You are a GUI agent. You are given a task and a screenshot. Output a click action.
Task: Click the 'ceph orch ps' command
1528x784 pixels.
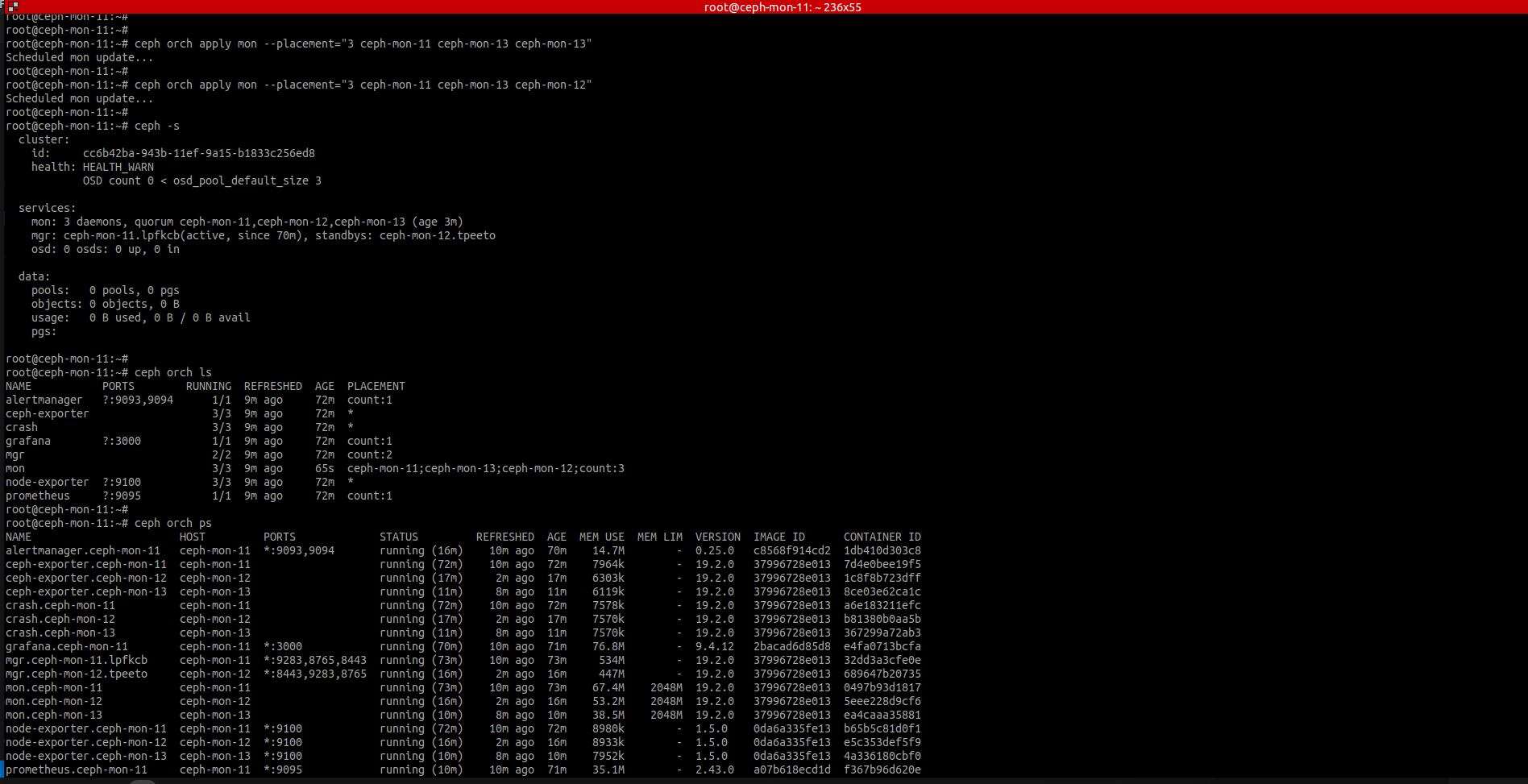tap(173, 523)
